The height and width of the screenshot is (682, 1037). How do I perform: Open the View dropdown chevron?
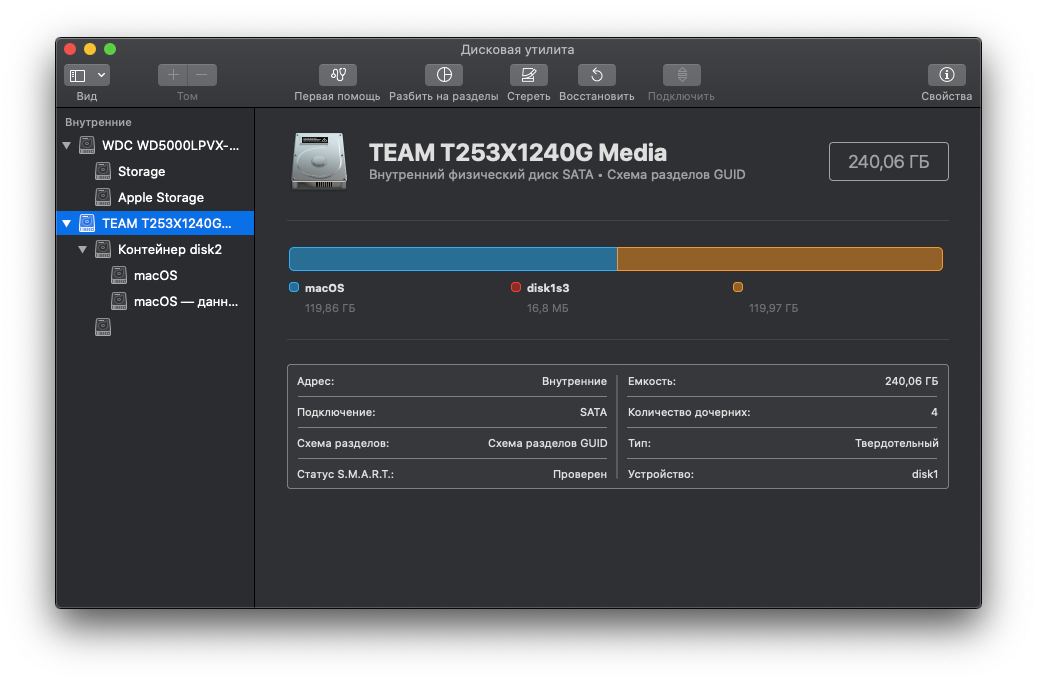pos(101,75)
